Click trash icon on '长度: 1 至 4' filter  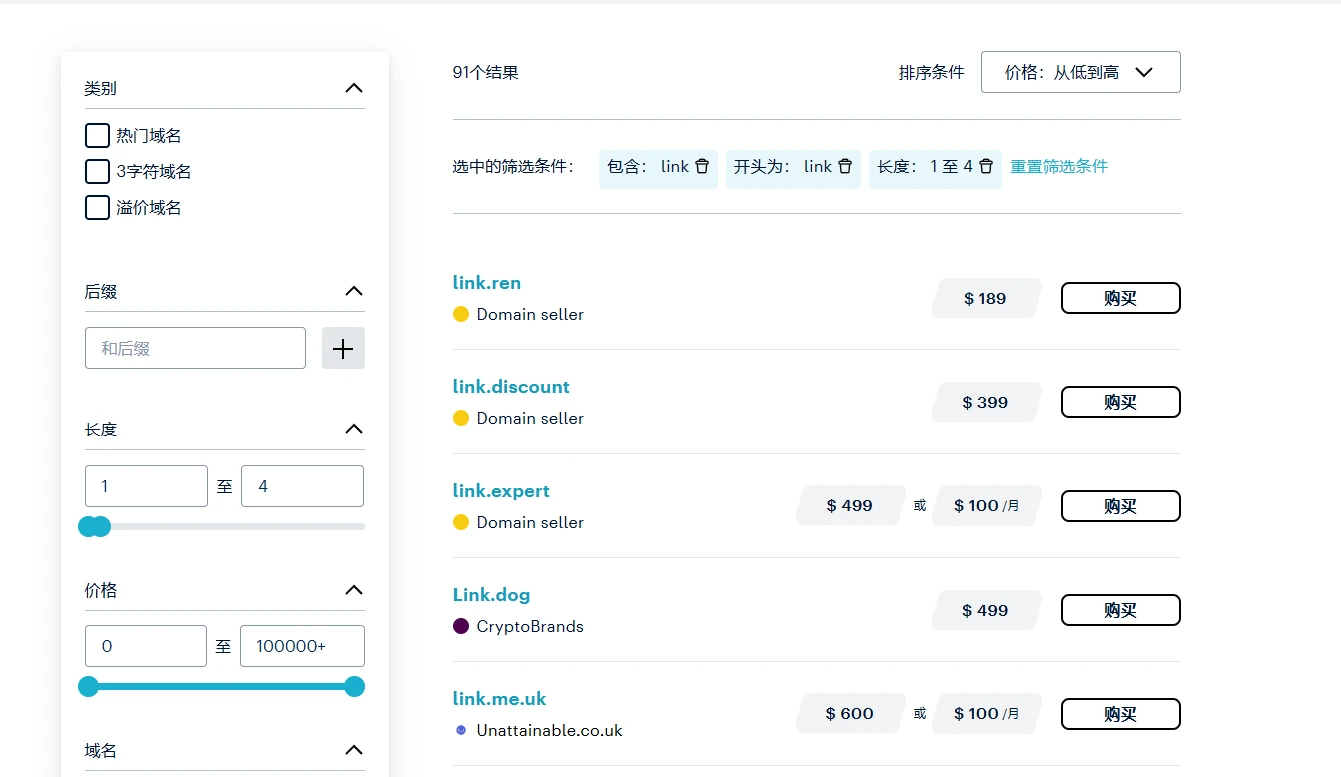click(986, 167)
